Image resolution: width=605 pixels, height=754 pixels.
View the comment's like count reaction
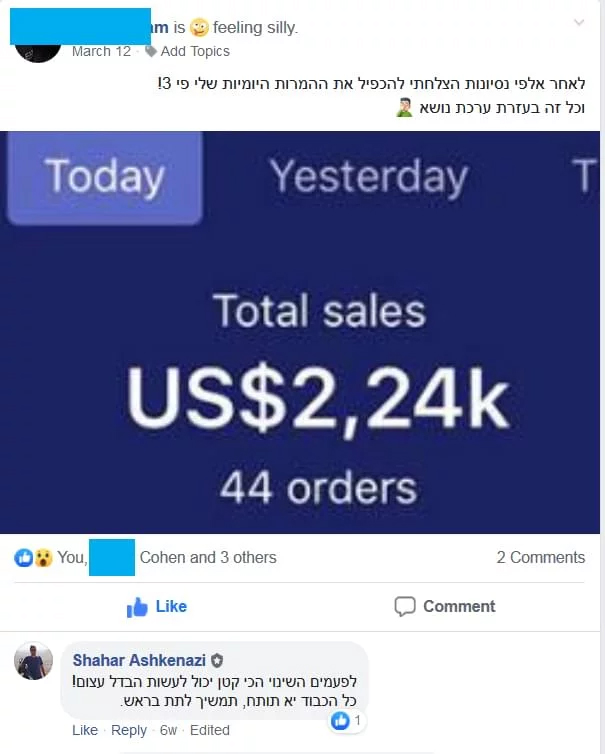346,720
